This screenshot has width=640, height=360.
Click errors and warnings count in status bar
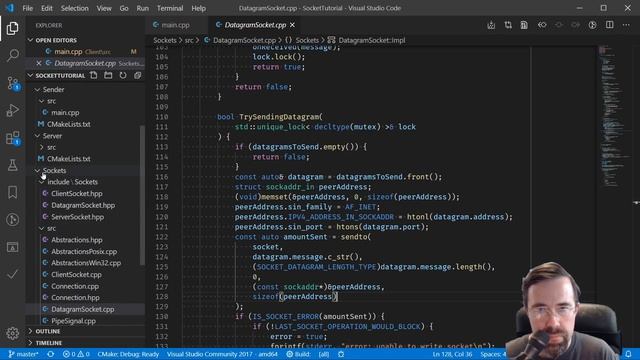pos(76,354)
